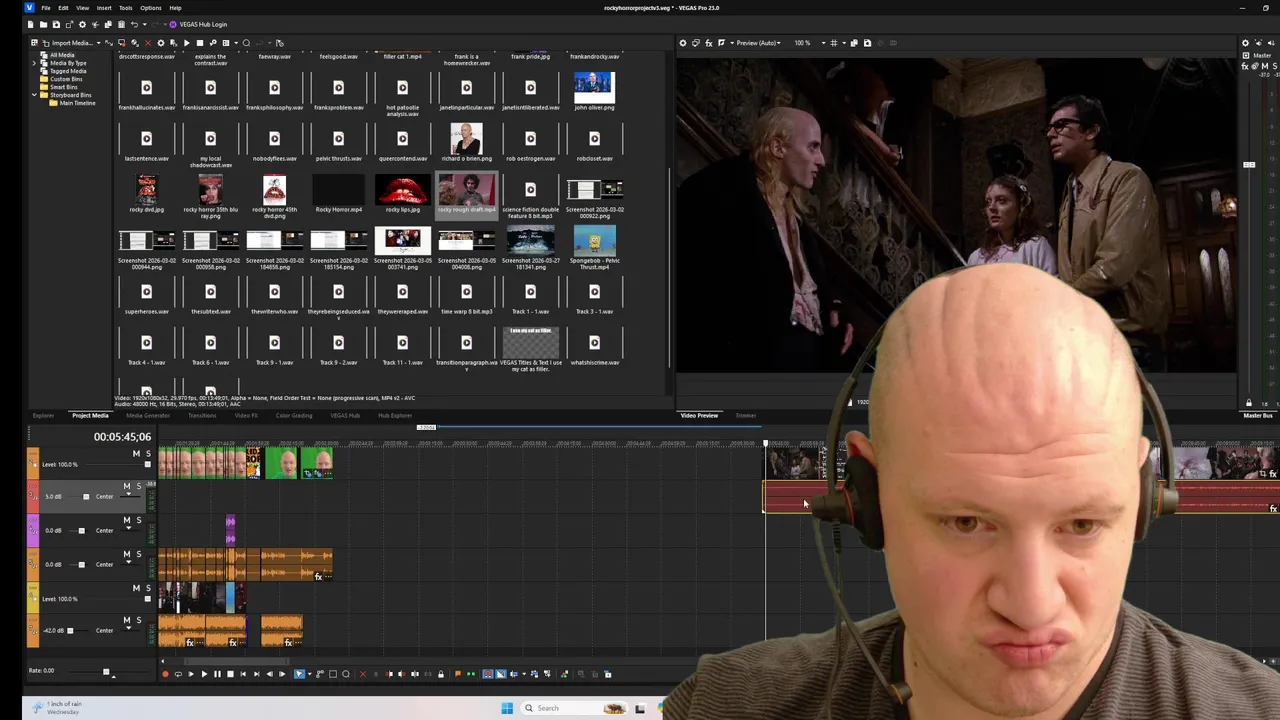Solo the audio track set to -42.0 dB

coord(139,620)
